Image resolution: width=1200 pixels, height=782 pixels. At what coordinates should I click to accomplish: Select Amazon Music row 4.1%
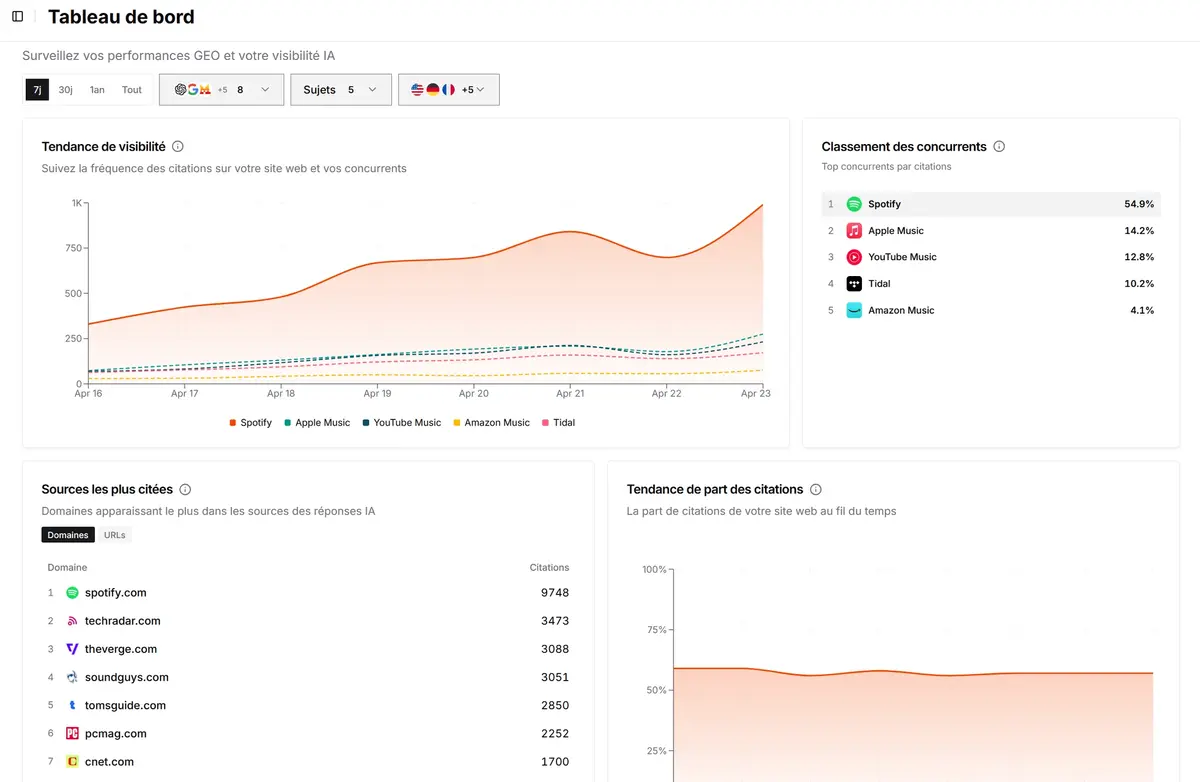991,311
